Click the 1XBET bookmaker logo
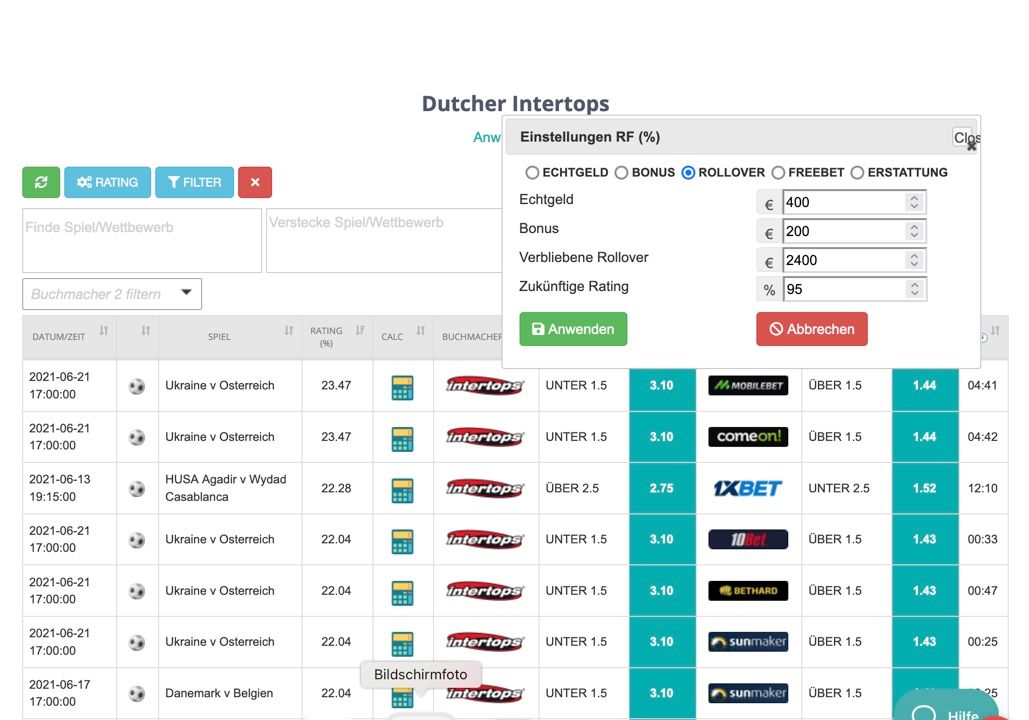 click(x=748, y=488)
